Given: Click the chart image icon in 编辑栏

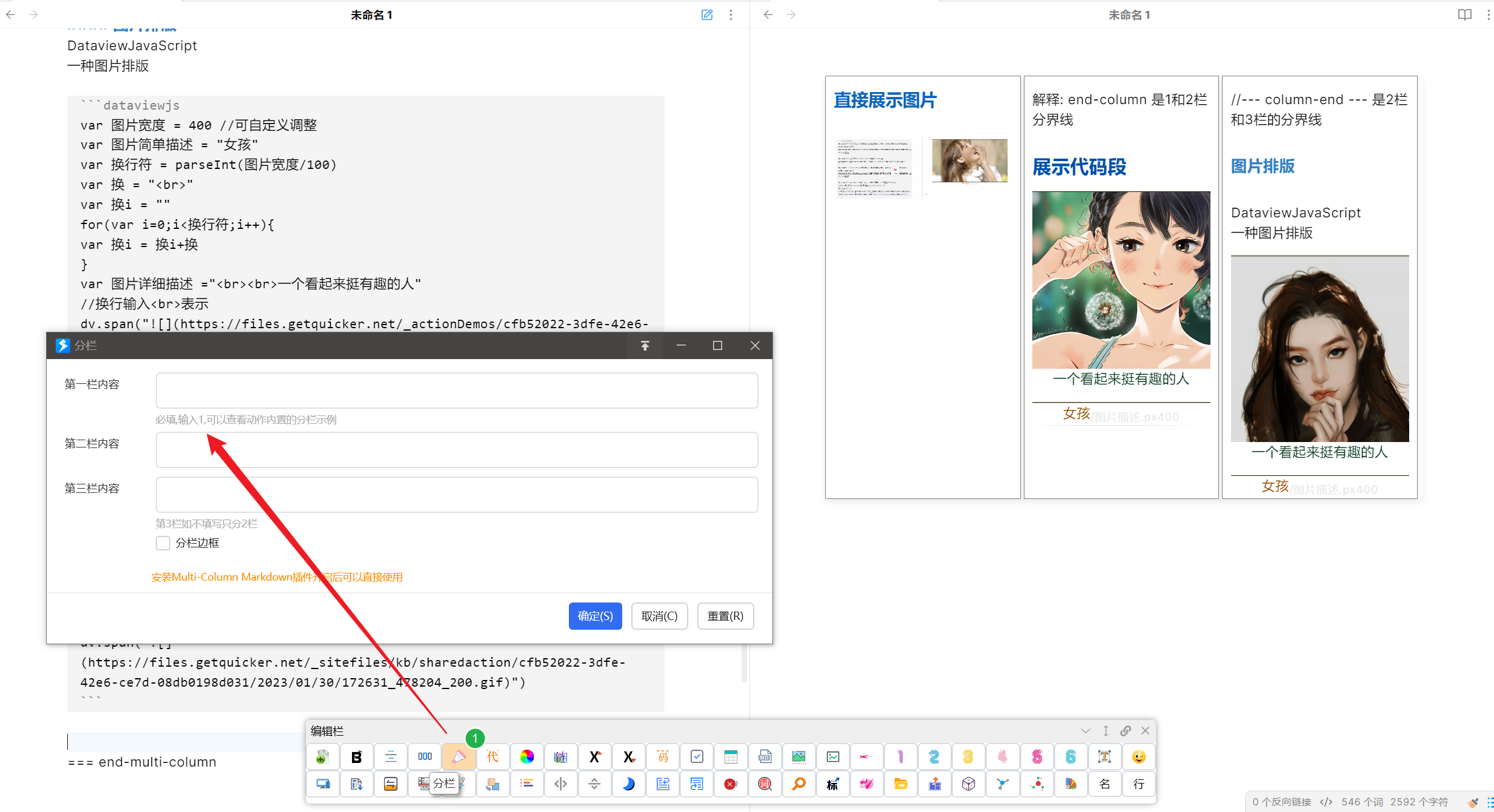Looking at the screenshot, I should click(833, 757).
